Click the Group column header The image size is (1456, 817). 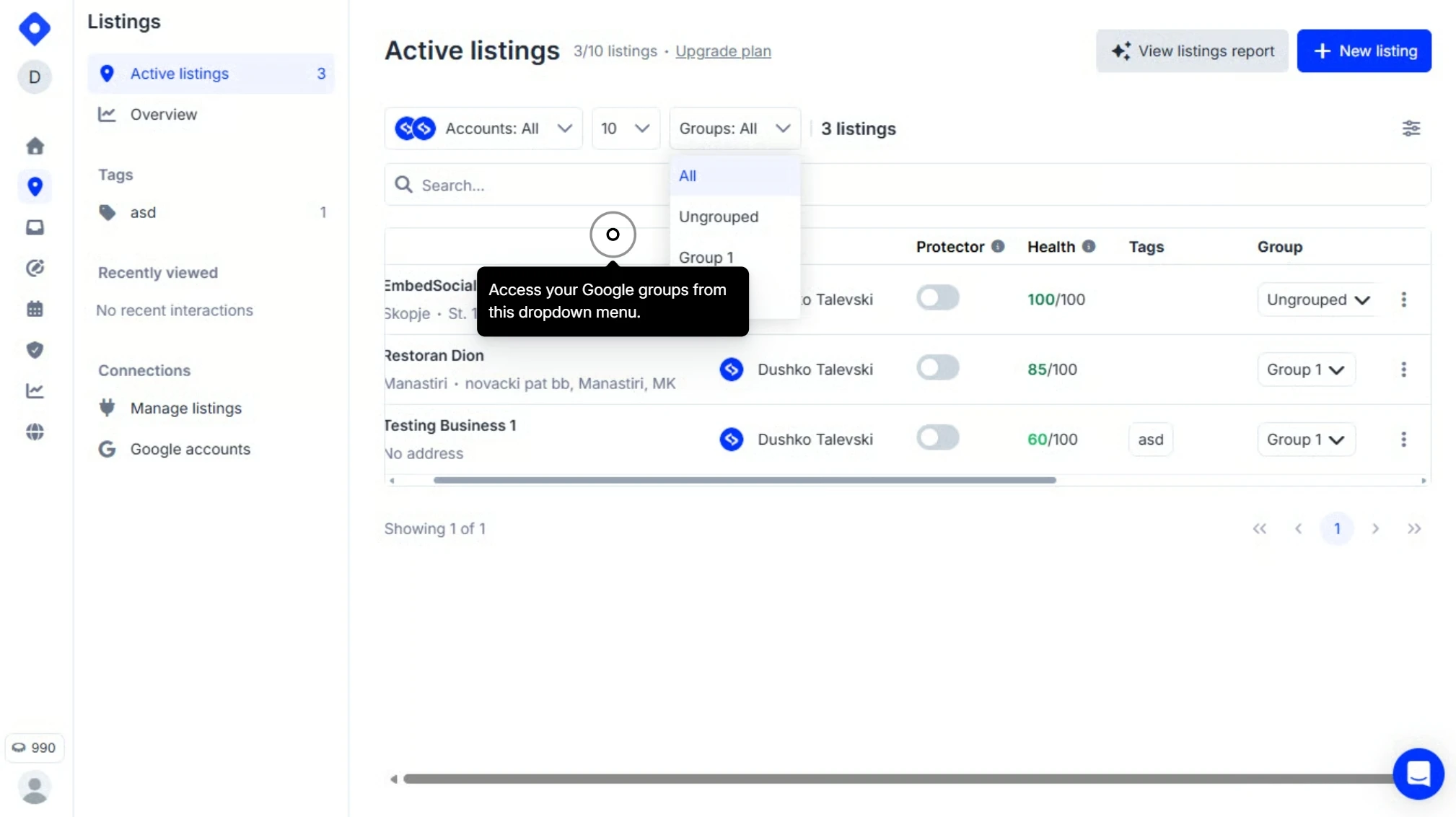tap(1279, 247)
